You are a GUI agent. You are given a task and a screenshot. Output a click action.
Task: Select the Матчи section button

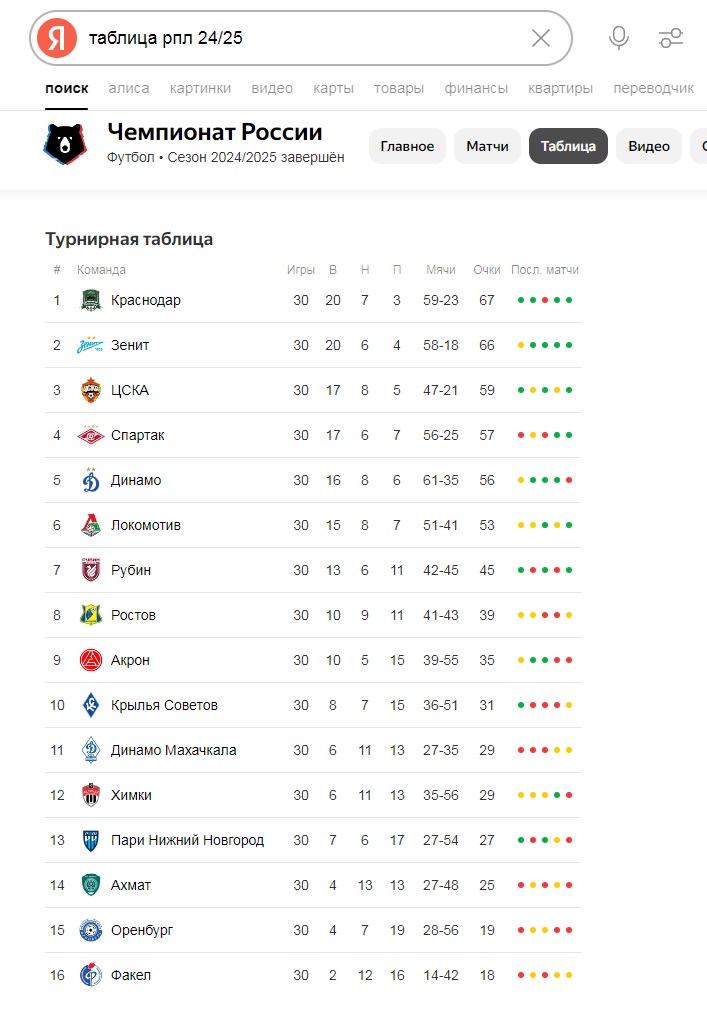487,146
